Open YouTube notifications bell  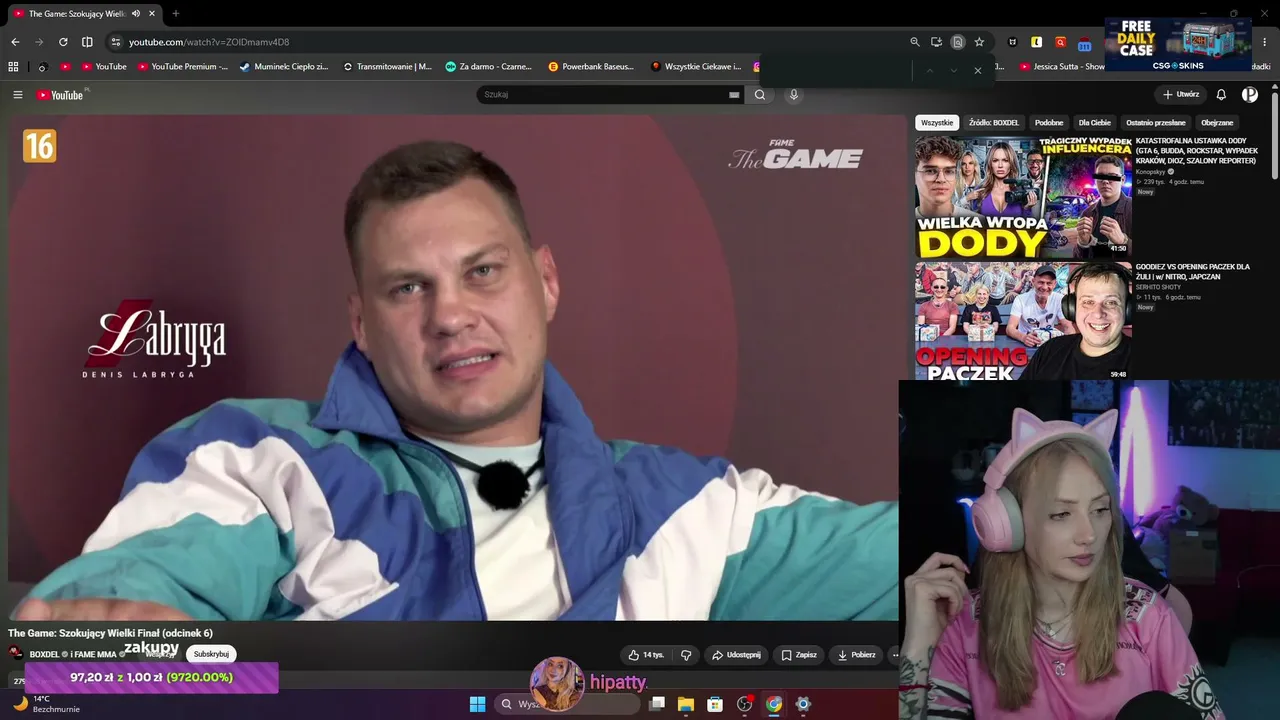(x=1221, y=95)
